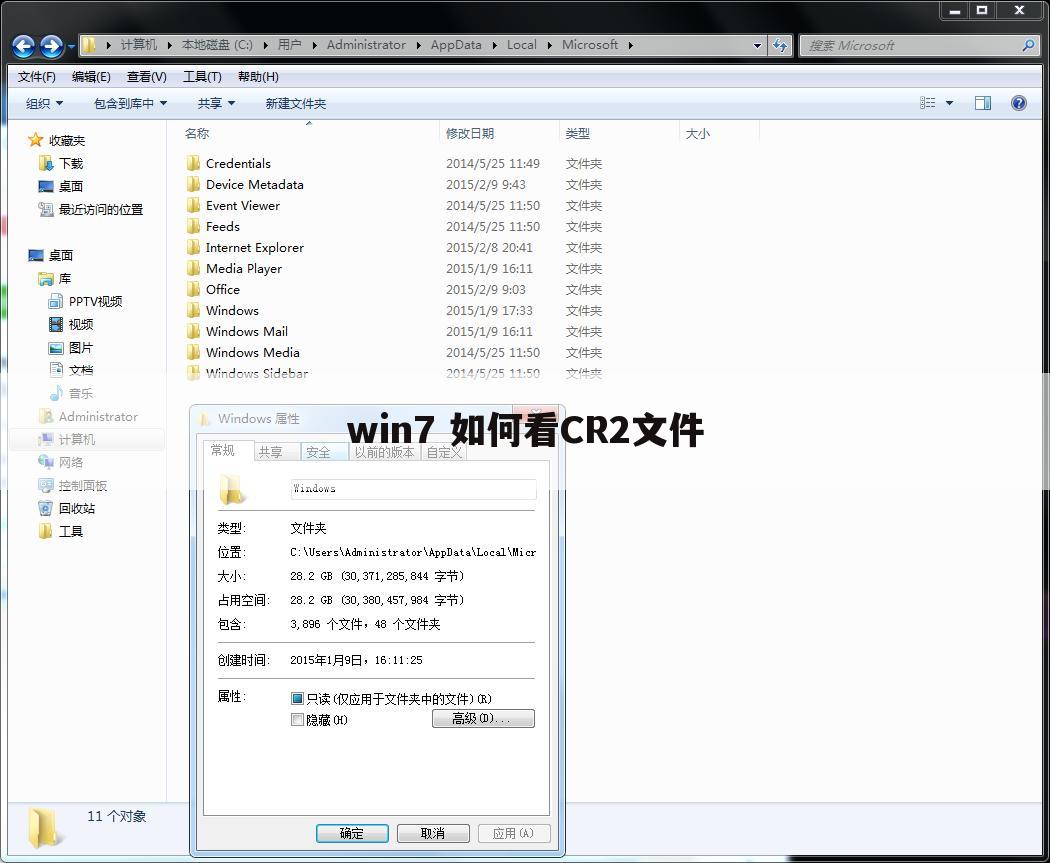Open Recent Places (最近访问的位置)

[x=90, y=210]
